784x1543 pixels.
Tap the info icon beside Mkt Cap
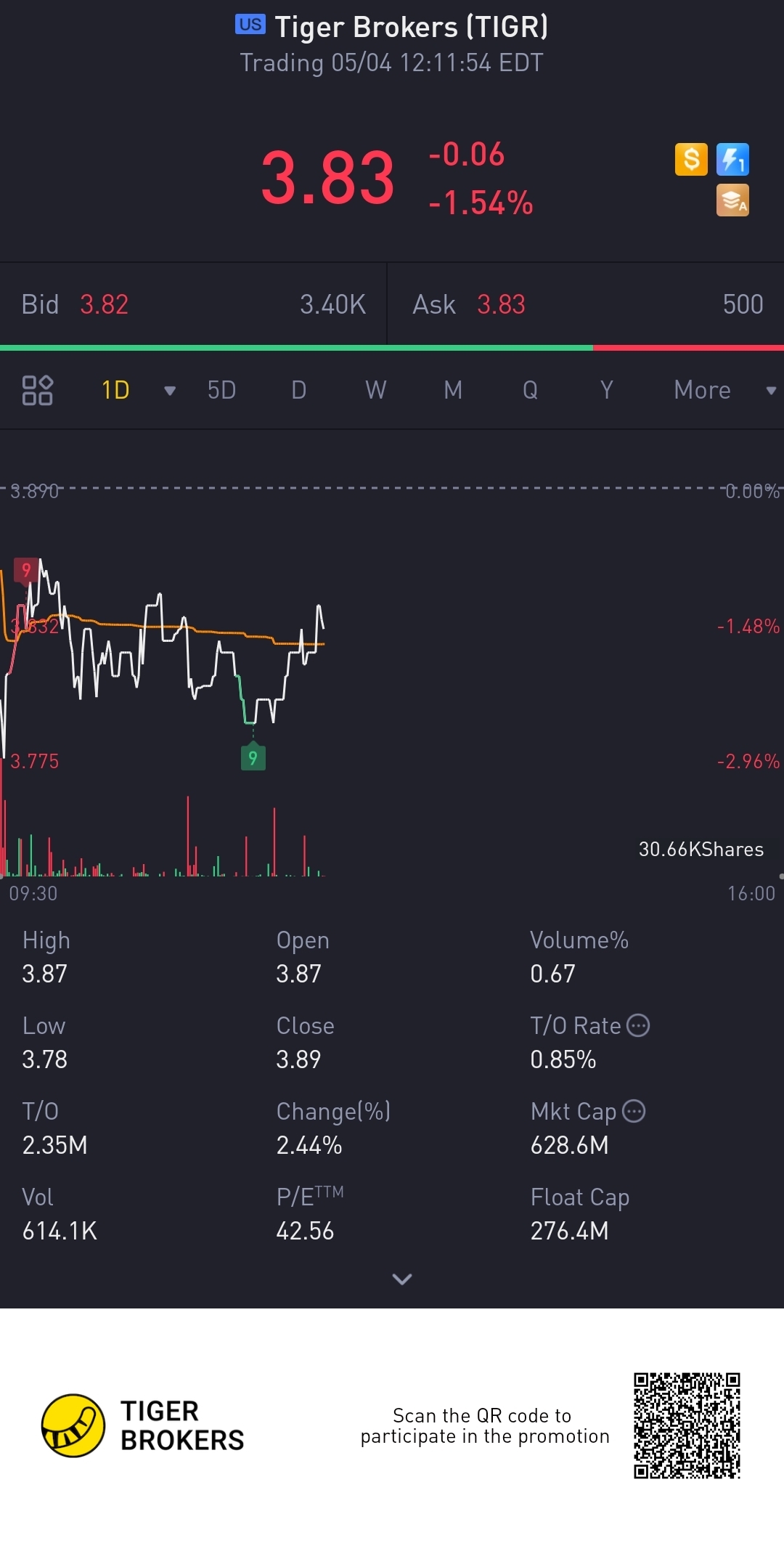point(634,1111)
